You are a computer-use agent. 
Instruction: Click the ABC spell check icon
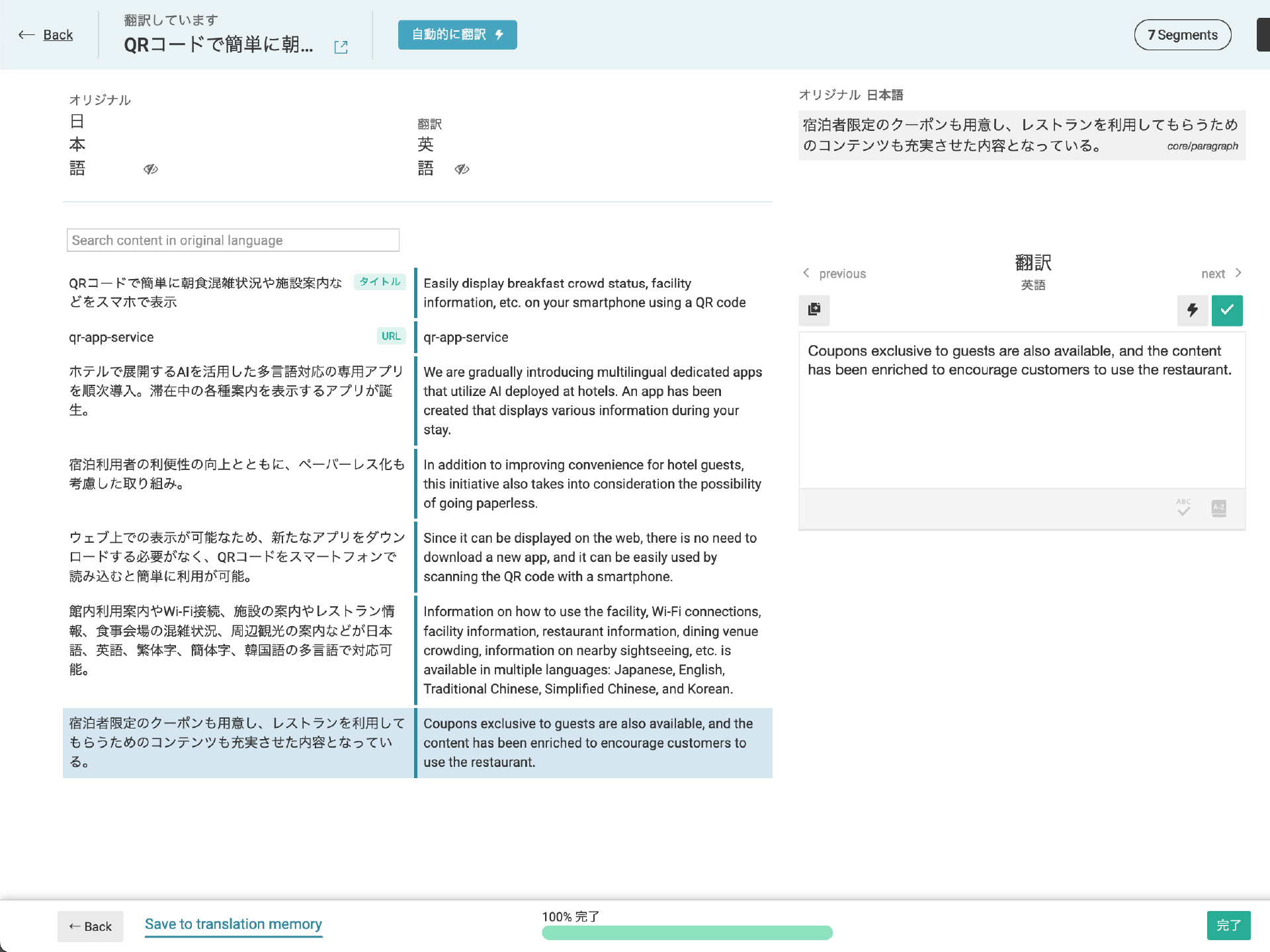[x=1183, y=508]
